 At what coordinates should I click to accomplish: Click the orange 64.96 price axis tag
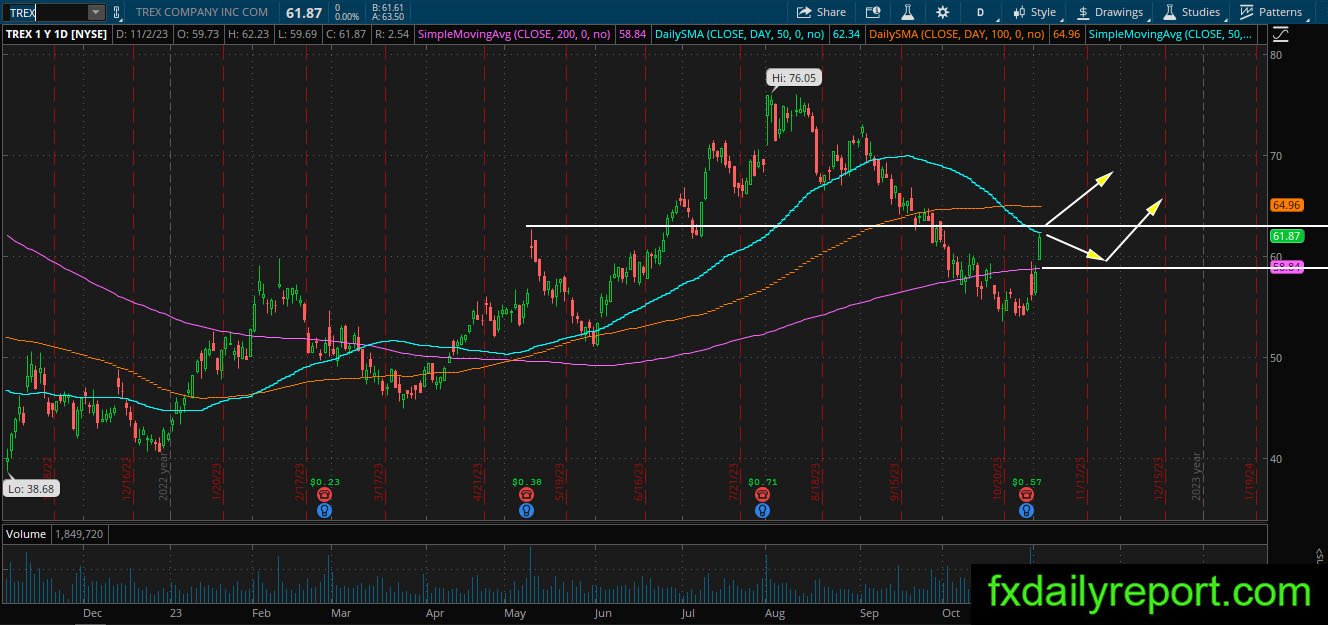pyautogui.click(x=1286, y=205)
